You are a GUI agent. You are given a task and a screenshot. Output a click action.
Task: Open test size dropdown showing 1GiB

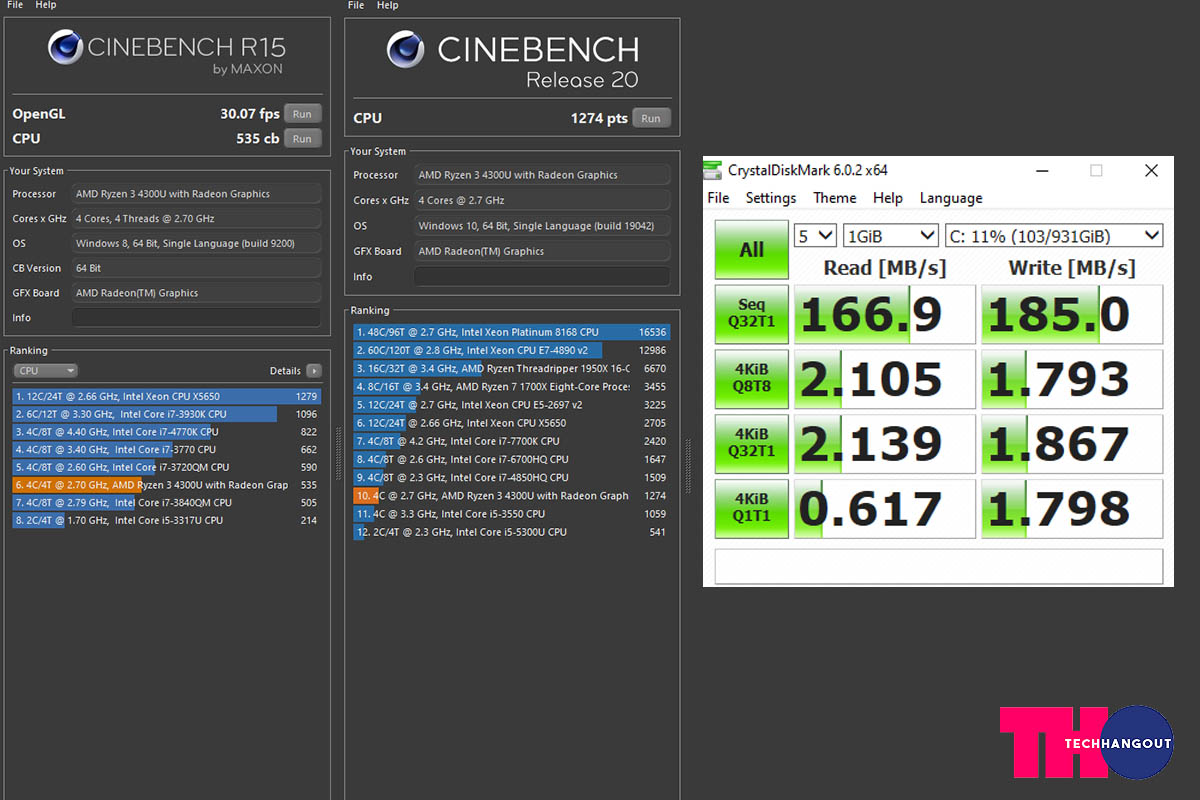(891, 236)
